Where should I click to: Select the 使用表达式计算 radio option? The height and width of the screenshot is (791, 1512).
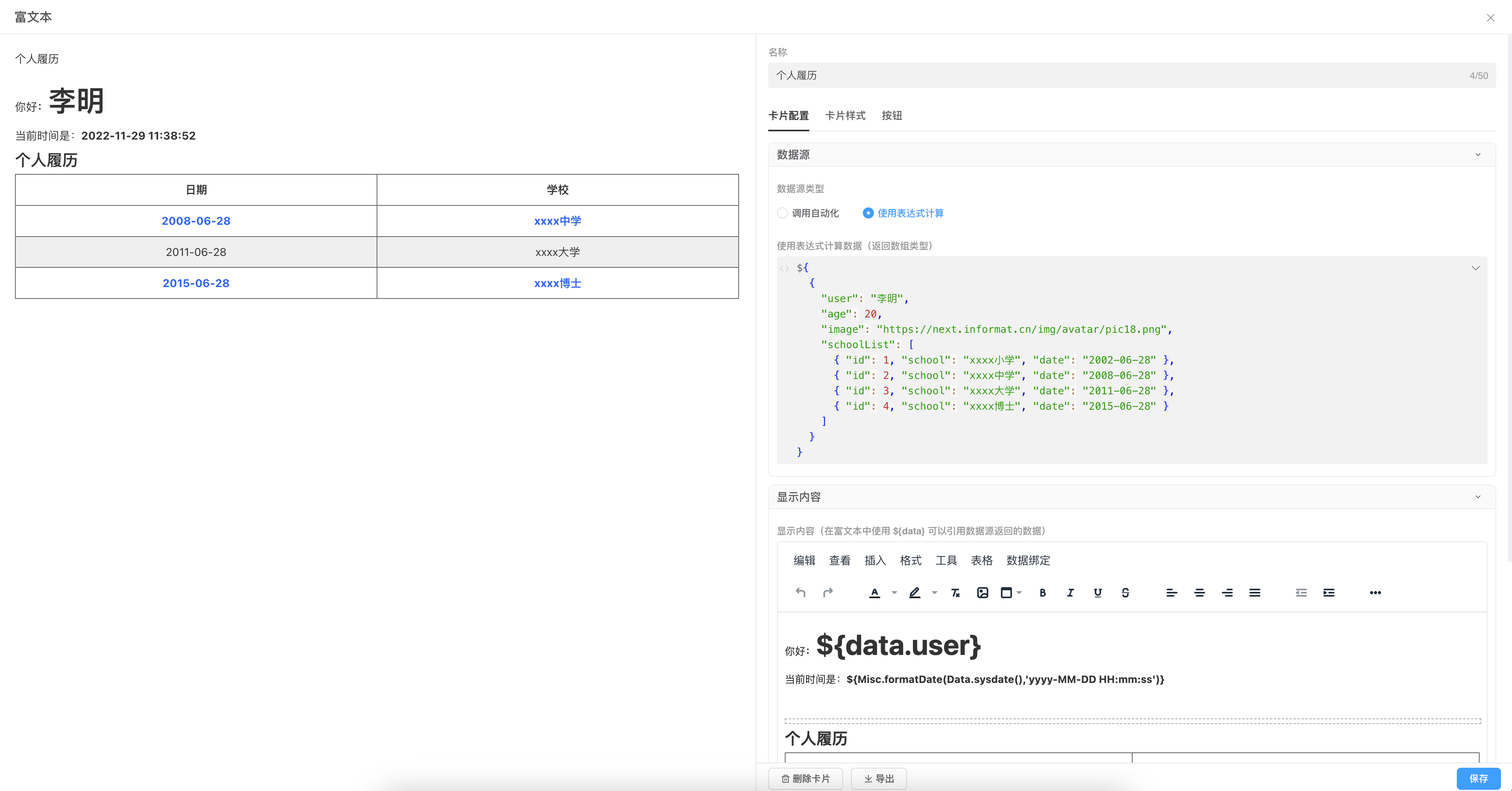868,213
